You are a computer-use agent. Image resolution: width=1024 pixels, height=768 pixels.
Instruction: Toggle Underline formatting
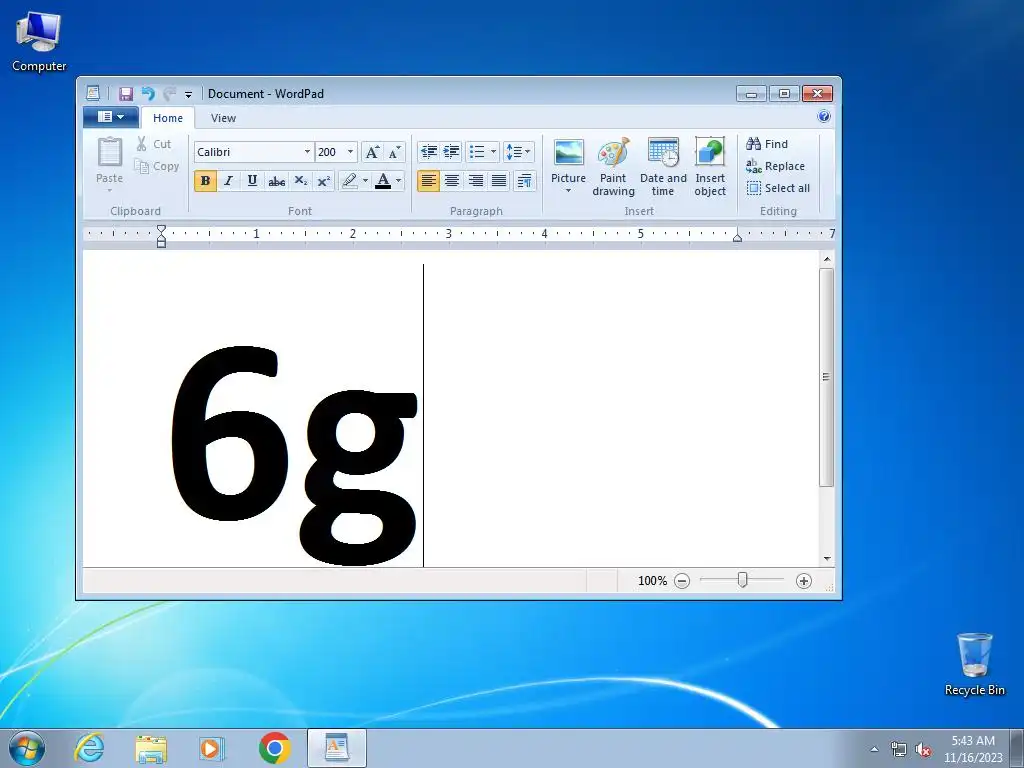click(x=252, y=181)
